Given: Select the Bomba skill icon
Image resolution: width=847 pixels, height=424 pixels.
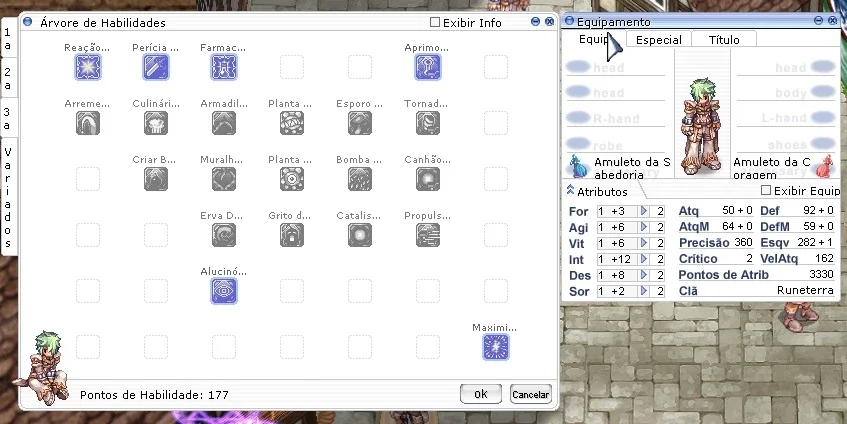Looking at the screenshot, I should pos(360,179).
